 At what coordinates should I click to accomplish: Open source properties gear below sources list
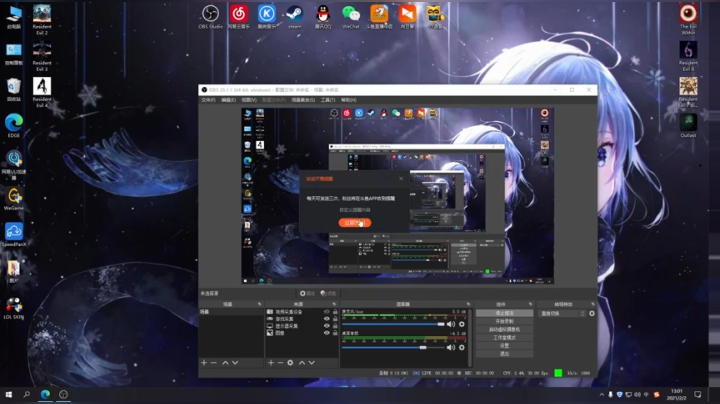click(x=290, y=363)
